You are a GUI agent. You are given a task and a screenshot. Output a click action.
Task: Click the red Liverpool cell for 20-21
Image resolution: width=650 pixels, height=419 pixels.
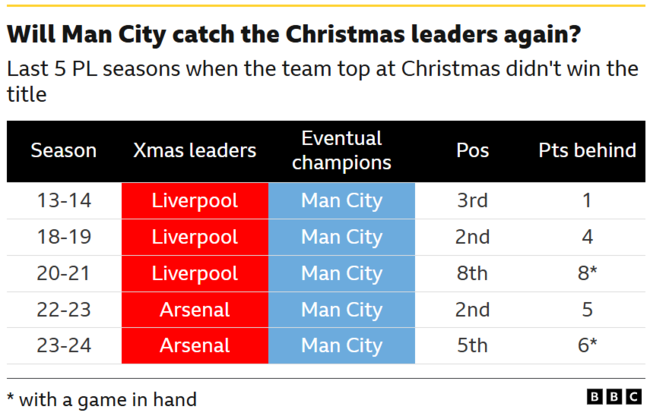[x=194, y=273]
